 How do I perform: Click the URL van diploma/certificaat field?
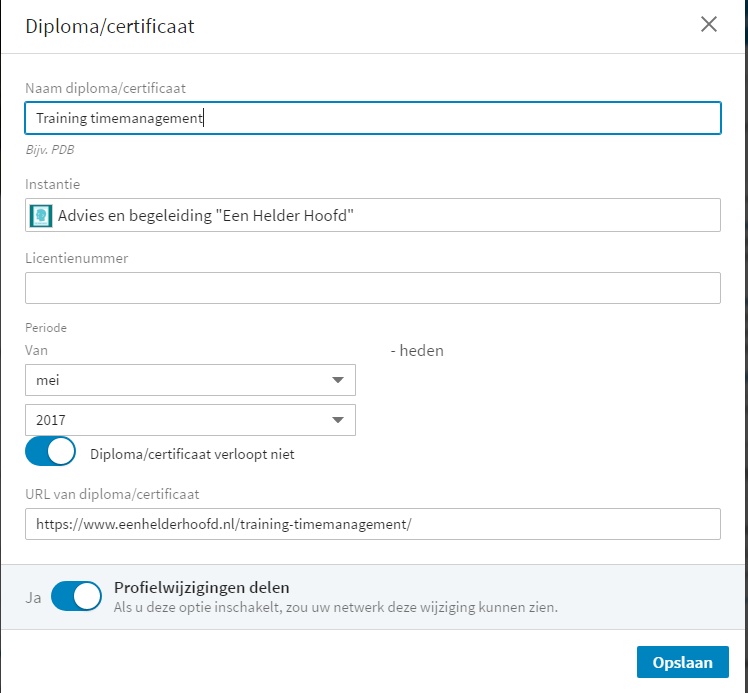pyautogui.click(x=373, y=524)
